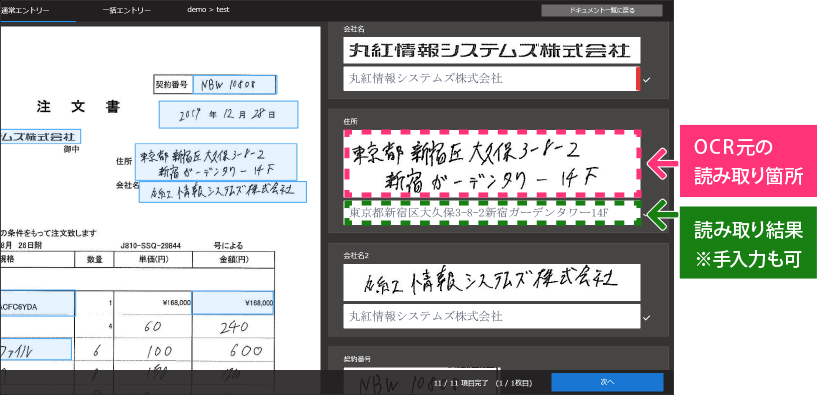Screen dimensions: 817x395
Task: Click handwritten address image in 住所 panel
Action: point(492,164)
